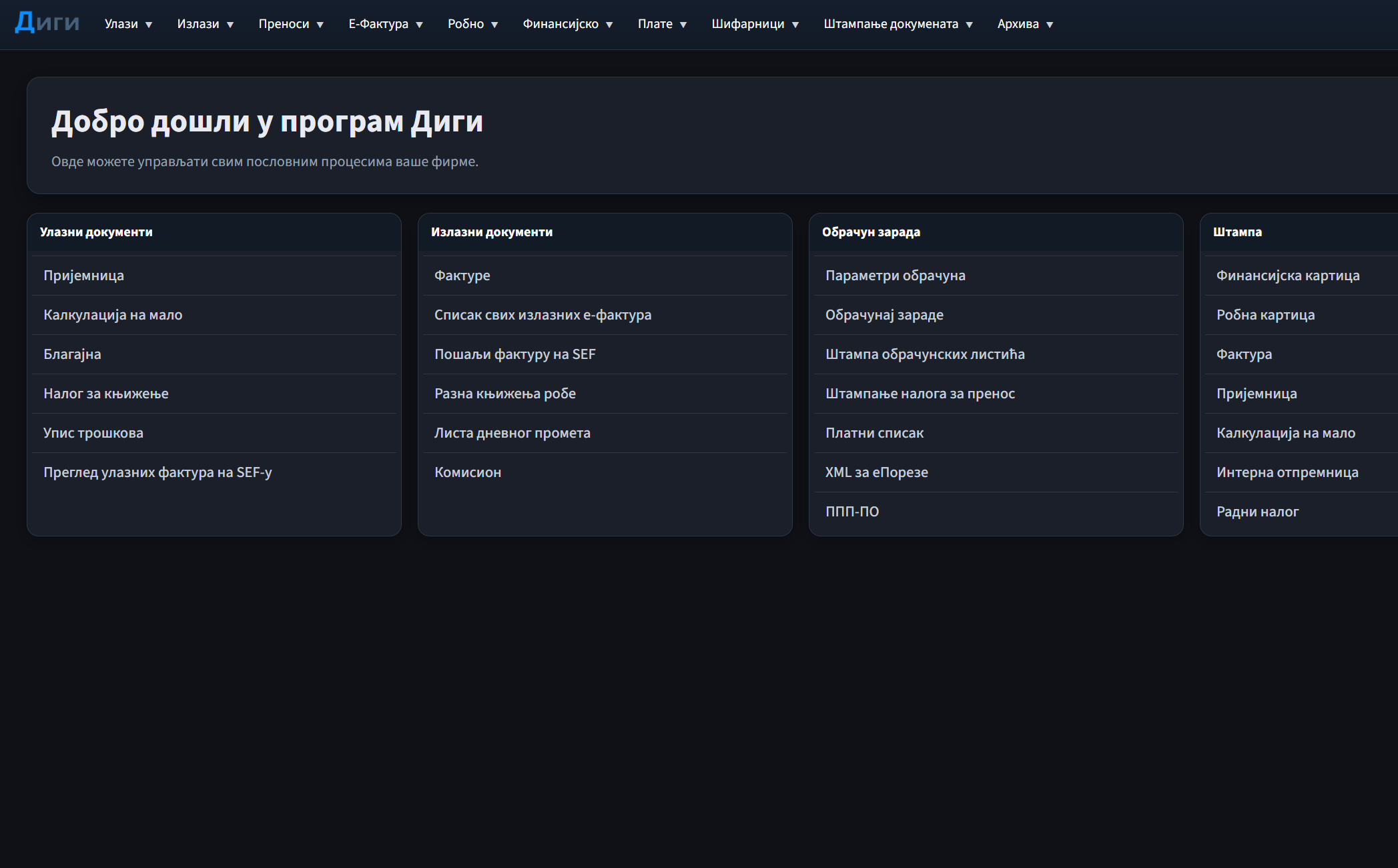
Task: Open Списак свих излазних е-фактура
Action: (x=605, y=315)
